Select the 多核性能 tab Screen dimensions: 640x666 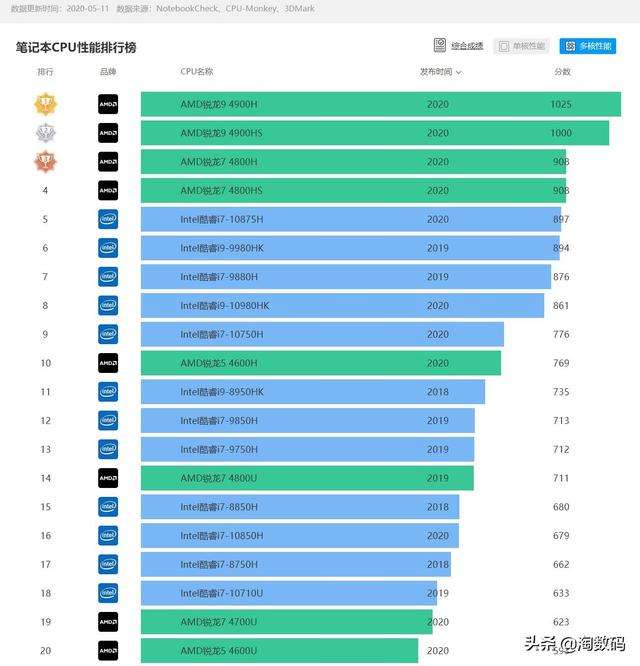pyautogui.click(x=588, y=46)
